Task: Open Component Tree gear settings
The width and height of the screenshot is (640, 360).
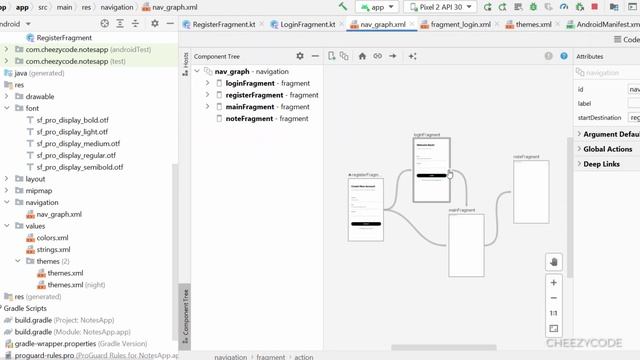Action: 300,56
